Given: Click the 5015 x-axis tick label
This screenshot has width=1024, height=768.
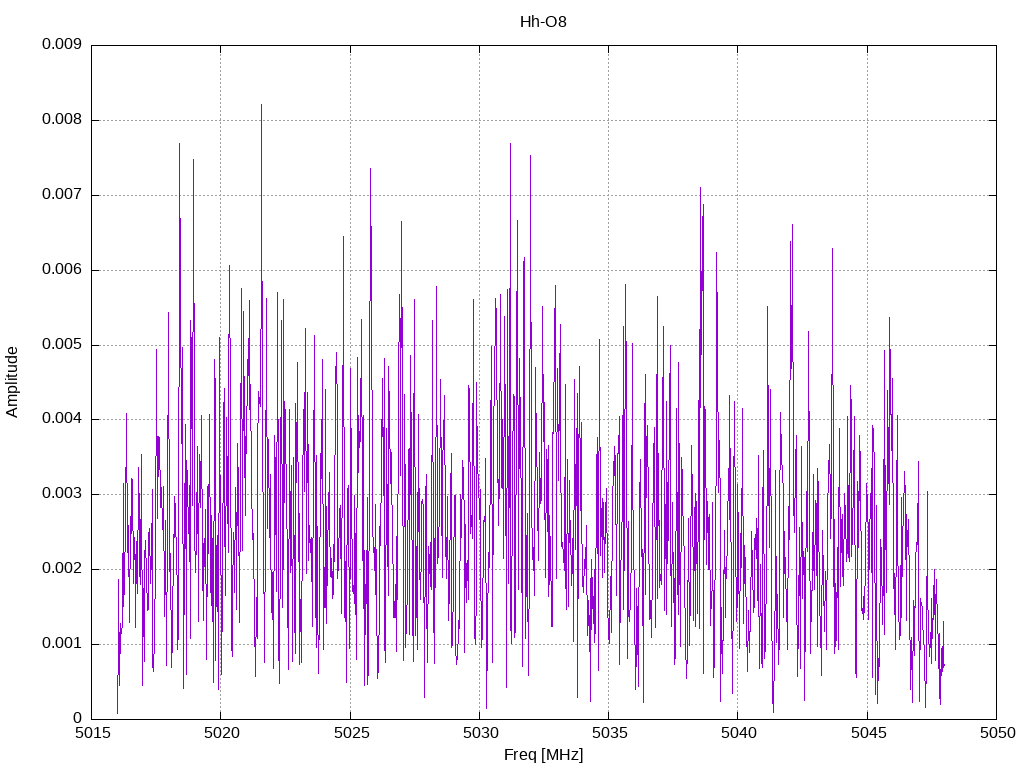Looking at the screenshot, I should [91, 733].
